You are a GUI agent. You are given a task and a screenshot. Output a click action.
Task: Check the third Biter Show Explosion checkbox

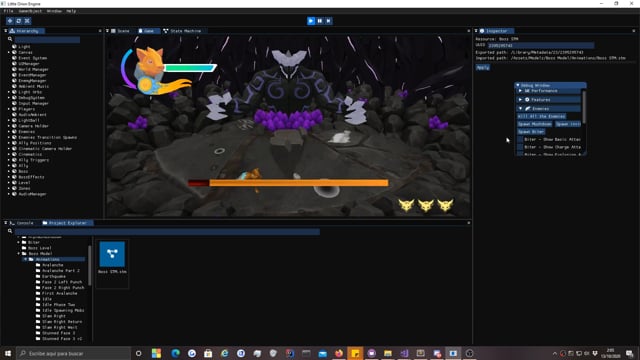click(x=520, y=154)
